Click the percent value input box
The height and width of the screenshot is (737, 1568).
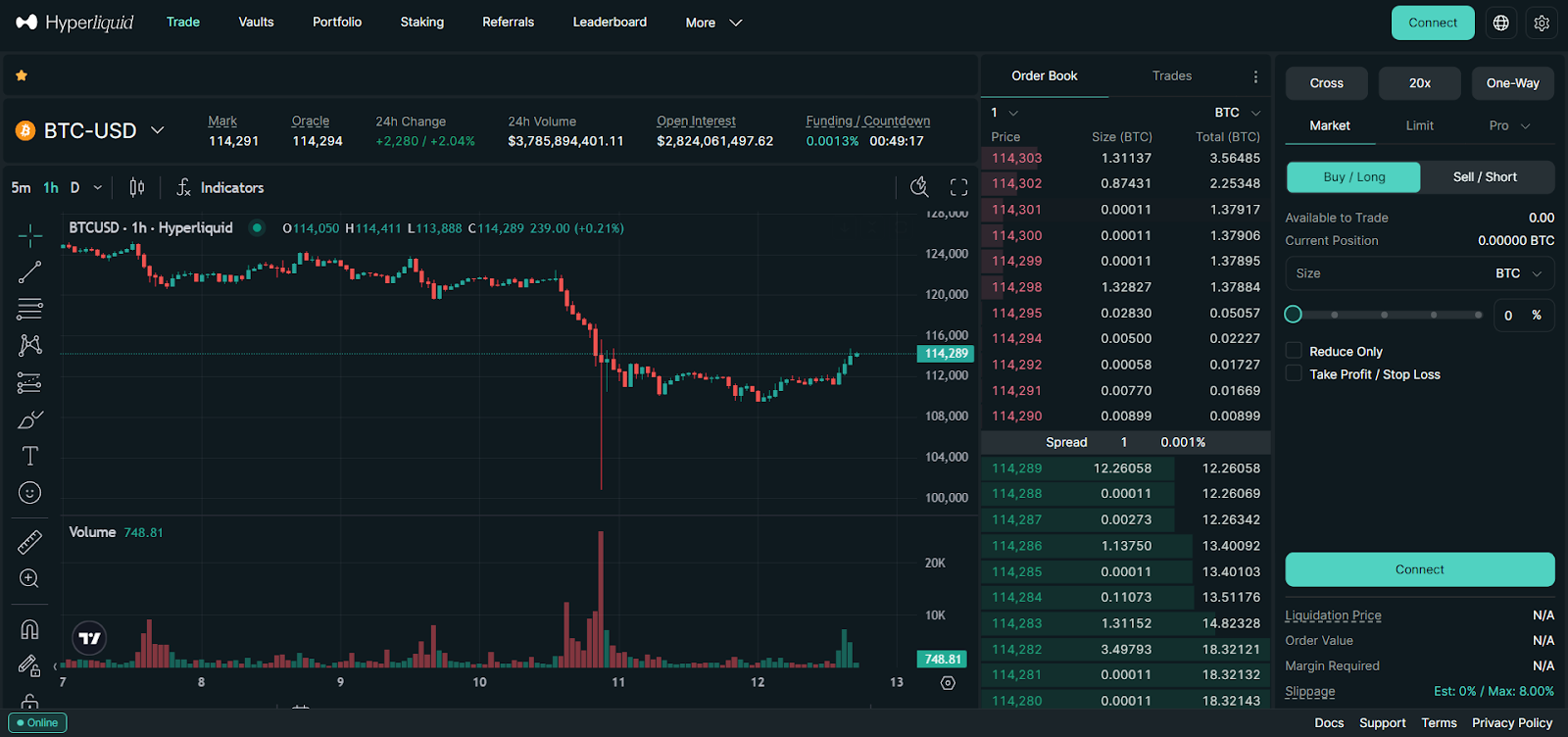[1524, 316]
